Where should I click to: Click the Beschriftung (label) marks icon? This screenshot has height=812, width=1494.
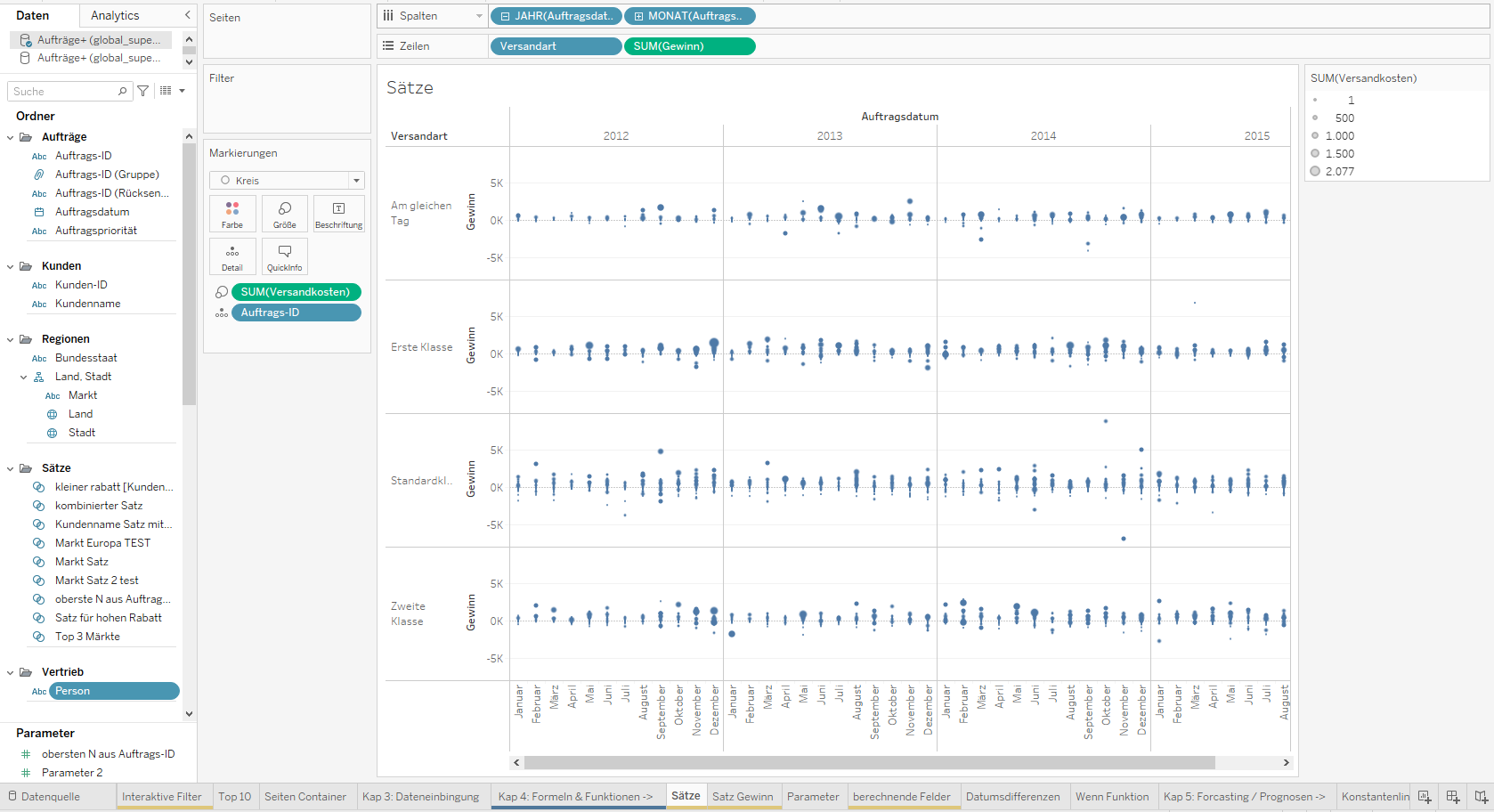tap(338, 214)
